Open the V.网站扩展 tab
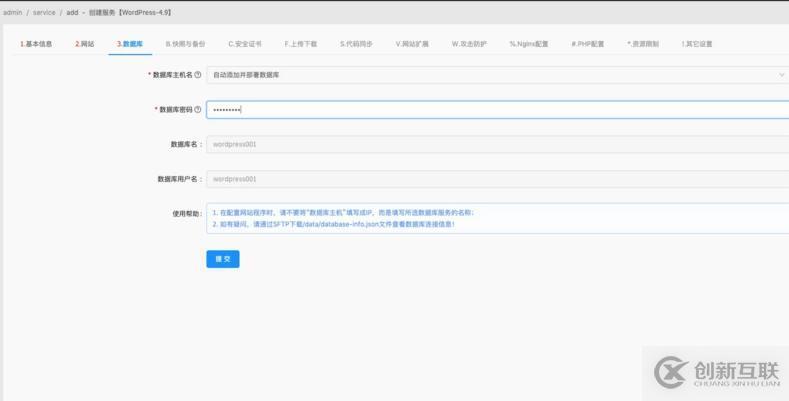This screenshot has height=401, width=789. click(x=412, y=44)
